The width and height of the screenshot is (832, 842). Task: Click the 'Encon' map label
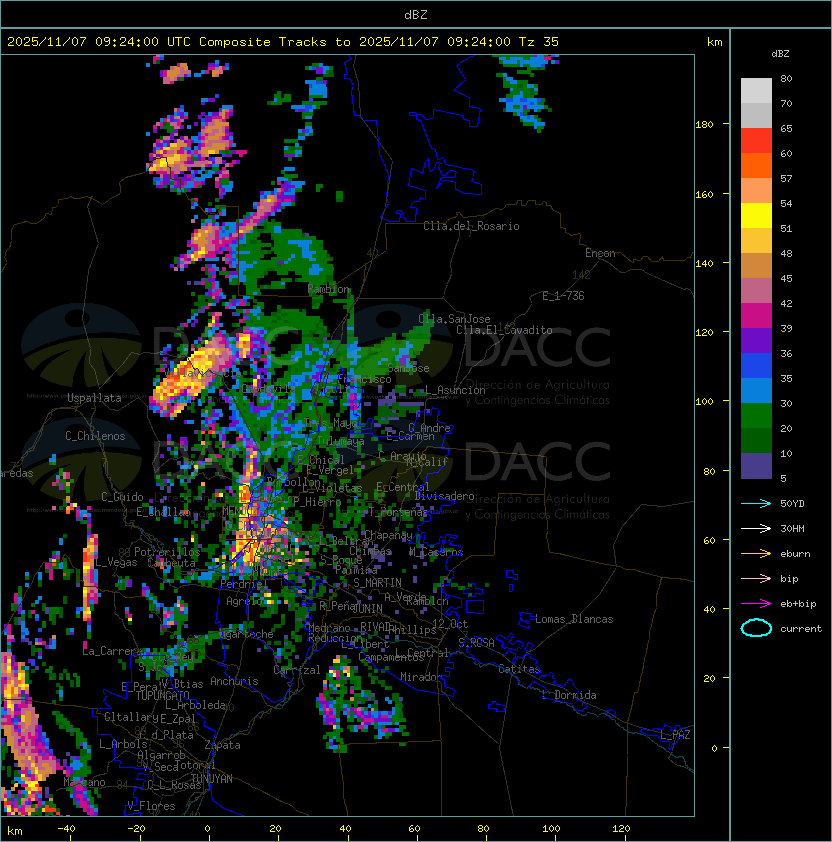click(600, 253)
